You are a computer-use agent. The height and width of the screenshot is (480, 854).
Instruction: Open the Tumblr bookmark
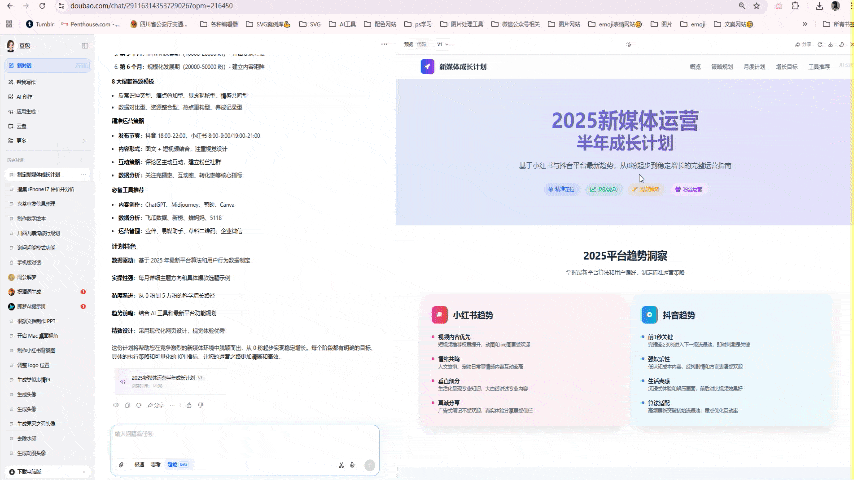pyautogui.click(x=40, y=24)
